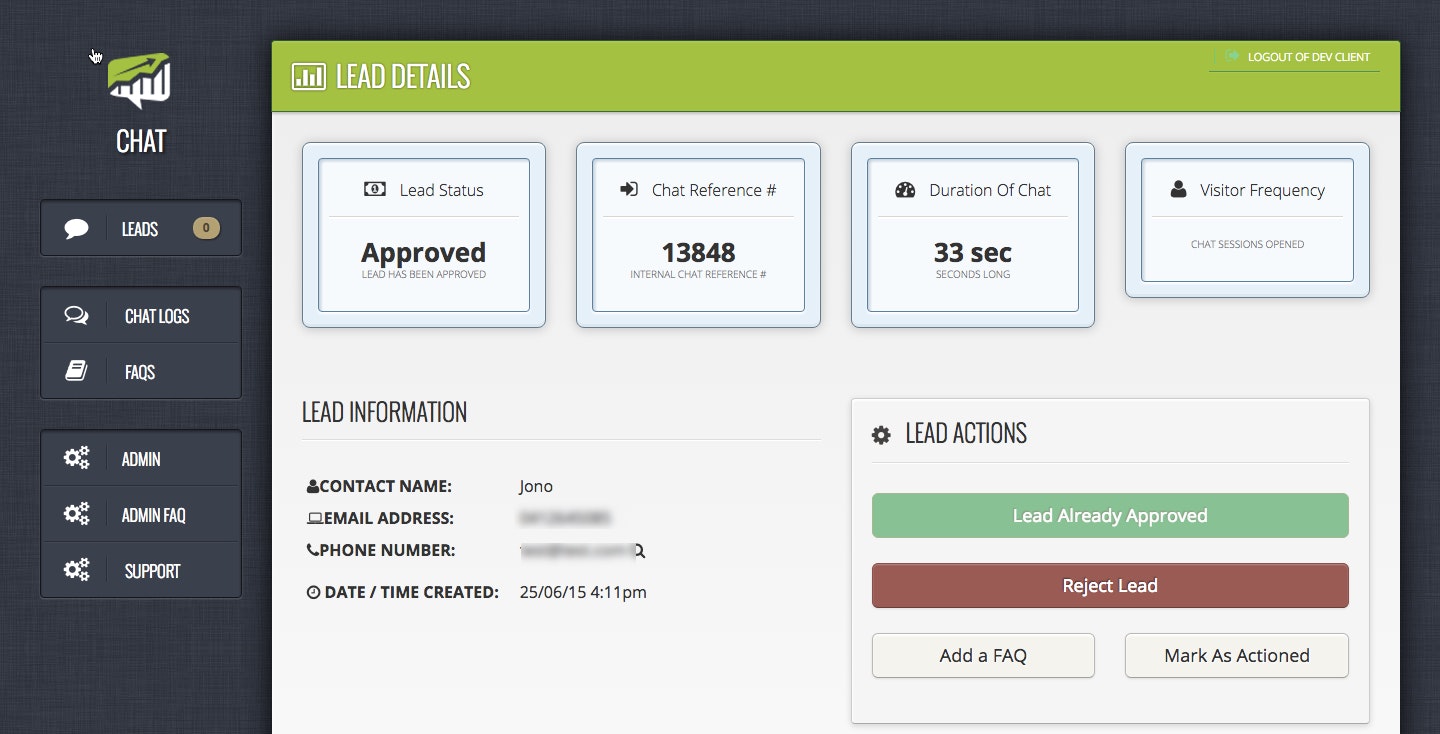Click the date/time clock icon
This screenshot has width=1440, height=734.
[313, 592]
